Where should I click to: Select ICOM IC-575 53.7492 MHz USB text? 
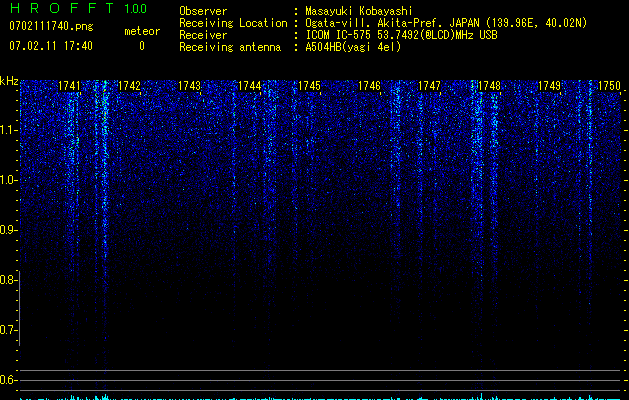tap(401, 35)
